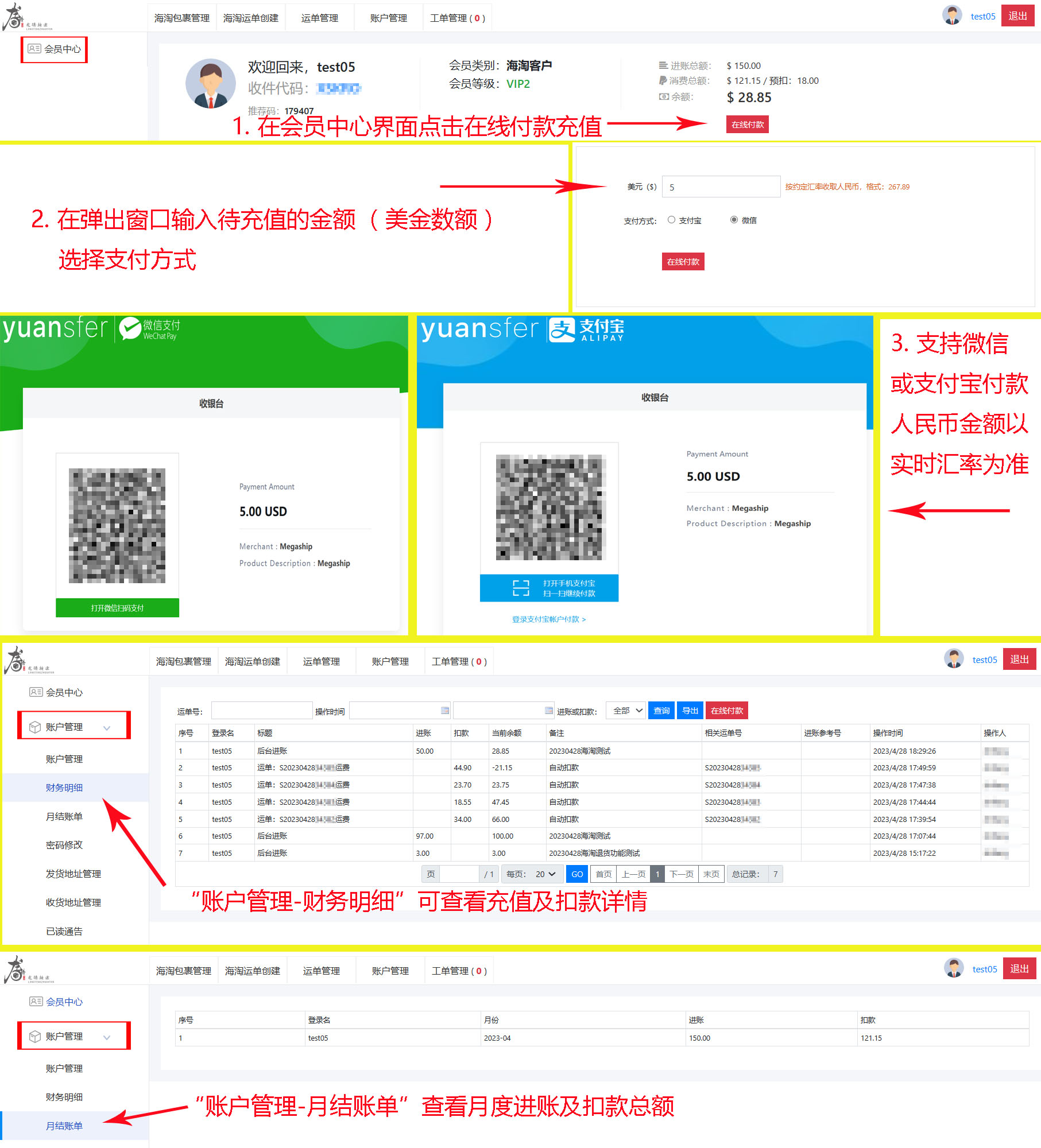Click 在线付款 below the $ 28.85 balance

pyautogui.click(x=748, y=125)
